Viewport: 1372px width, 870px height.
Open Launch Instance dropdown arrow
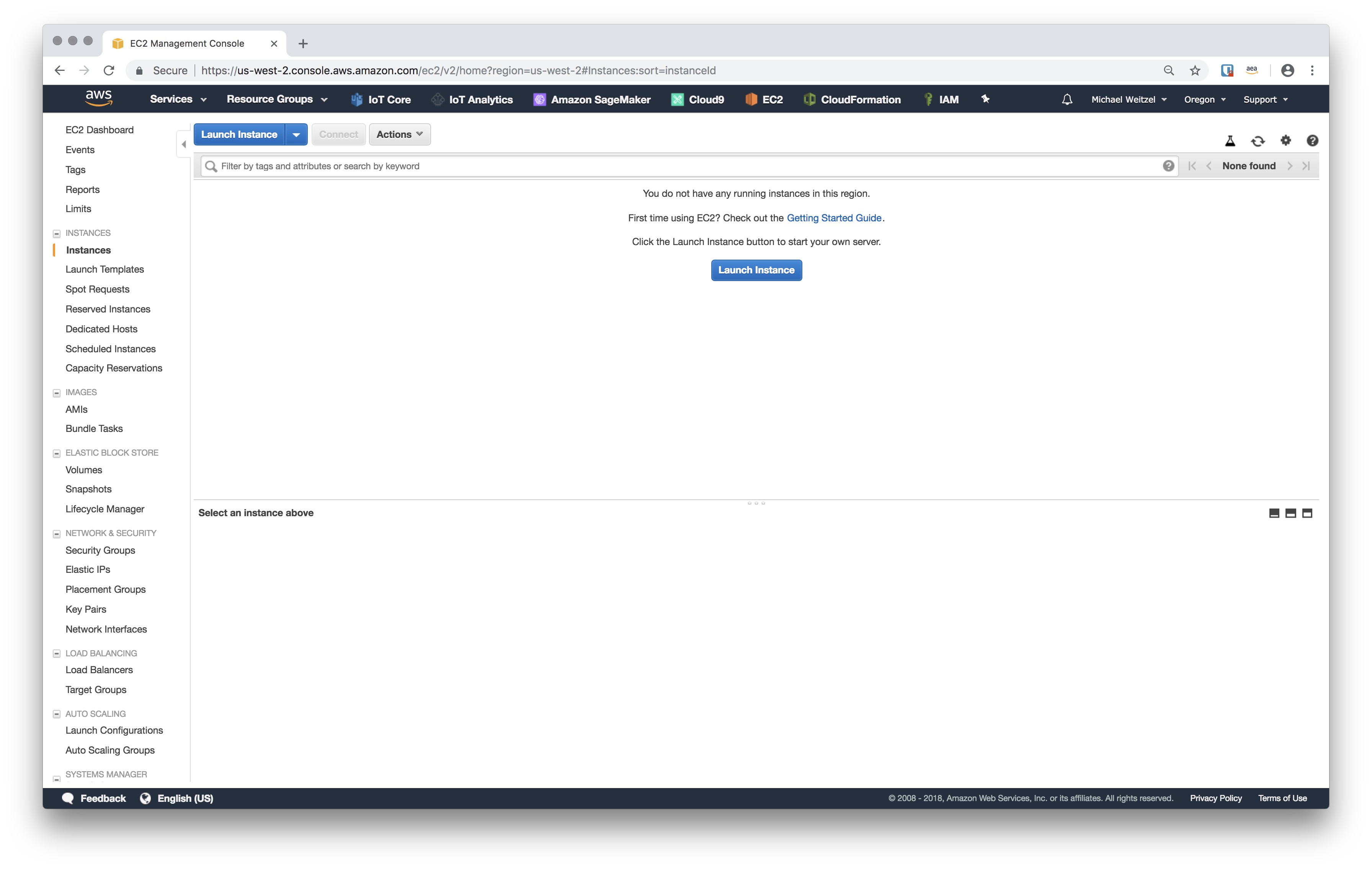(296, 134)
